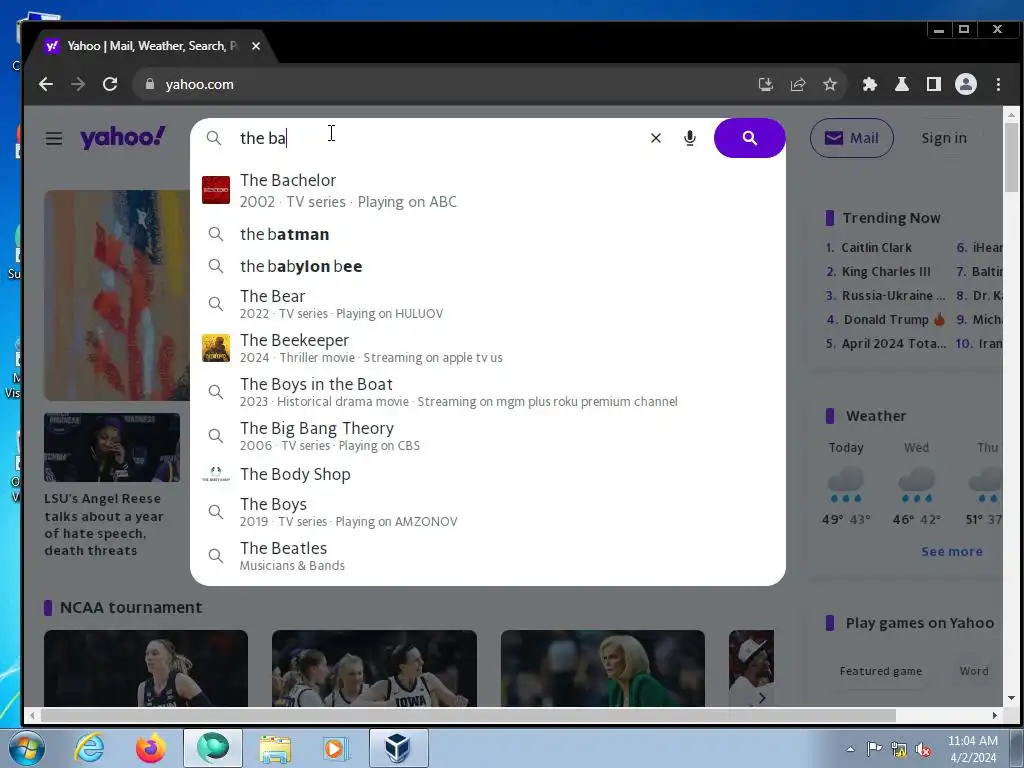The height and width of the screenshot is (768, 1024).
Task: Launch Internet Explorer from taskbar
Action: [89, 748]
